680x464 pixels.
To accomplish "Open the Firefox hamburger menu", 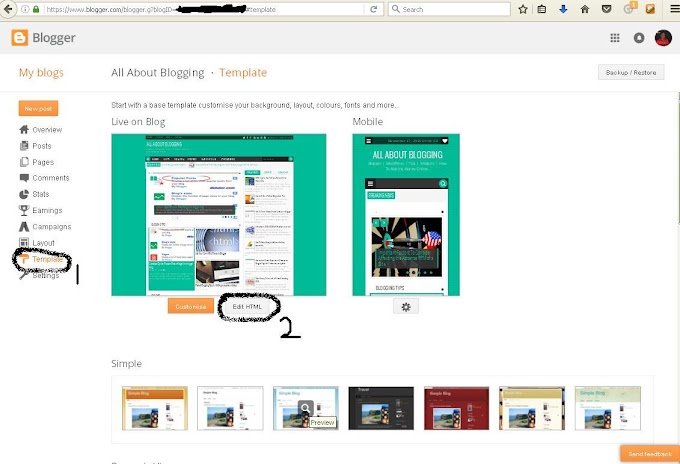I will click(x=674, y=9).
